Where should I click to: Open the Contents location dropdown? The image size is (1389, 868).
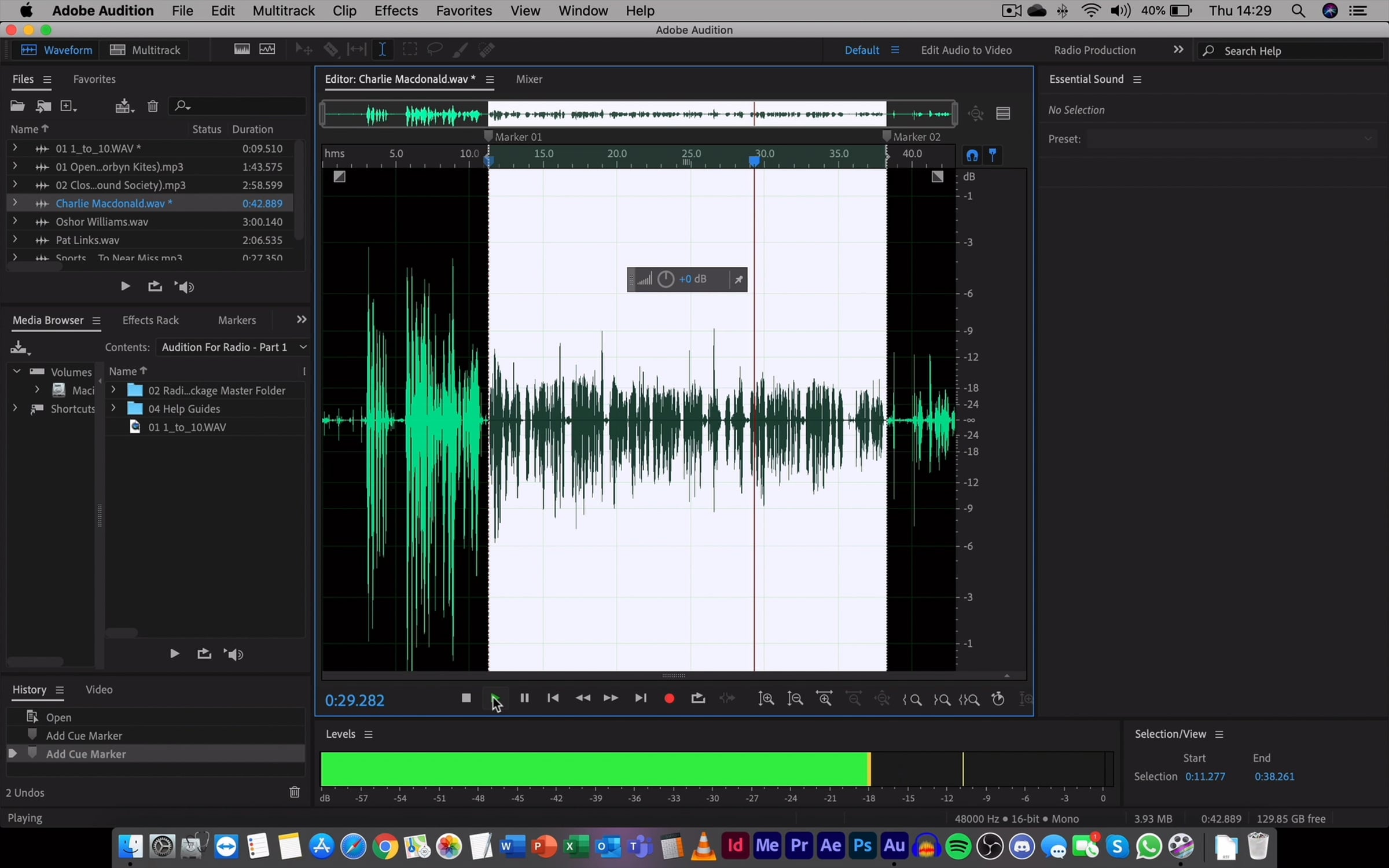tap(303, 347)
